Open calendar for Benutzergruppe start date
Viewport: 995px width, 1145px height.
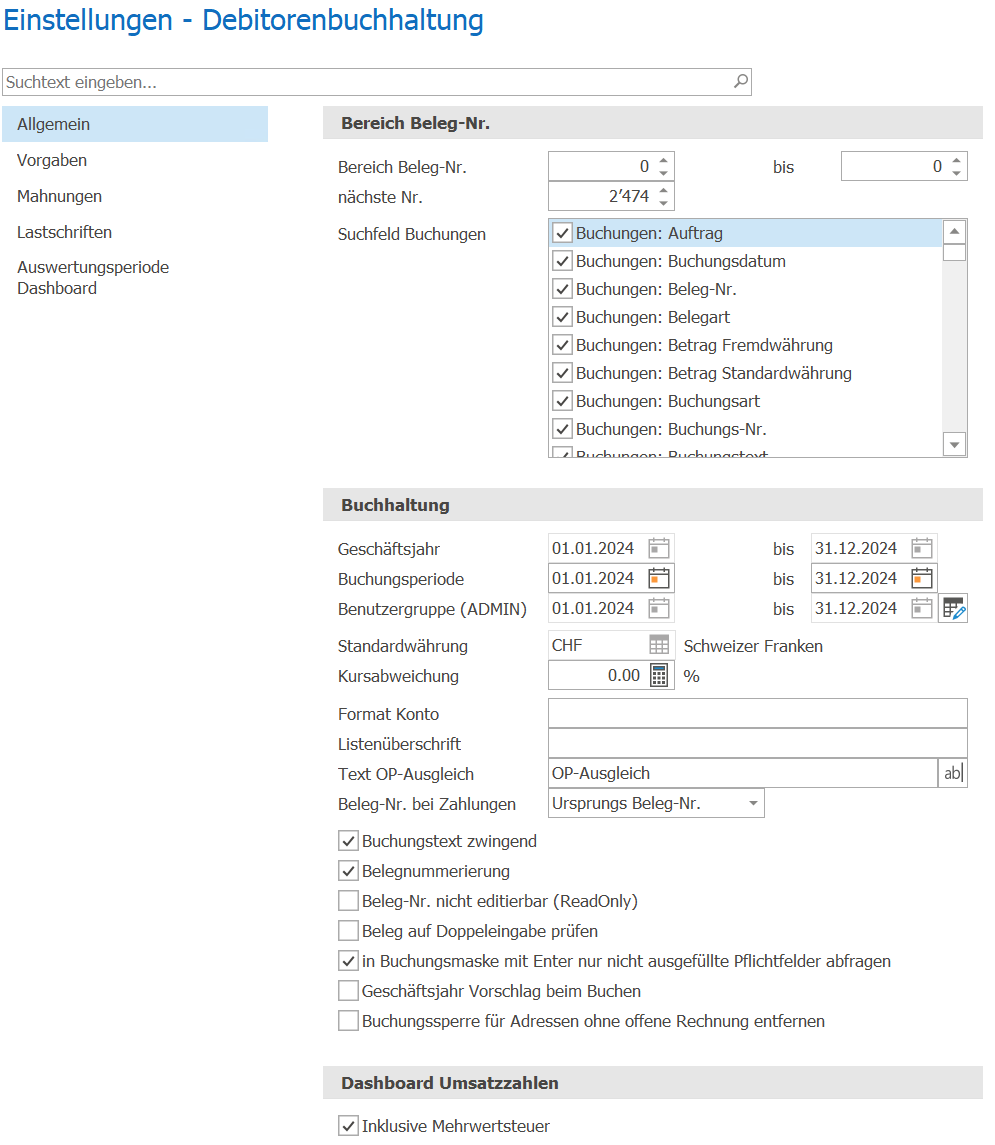click(658, 608)
